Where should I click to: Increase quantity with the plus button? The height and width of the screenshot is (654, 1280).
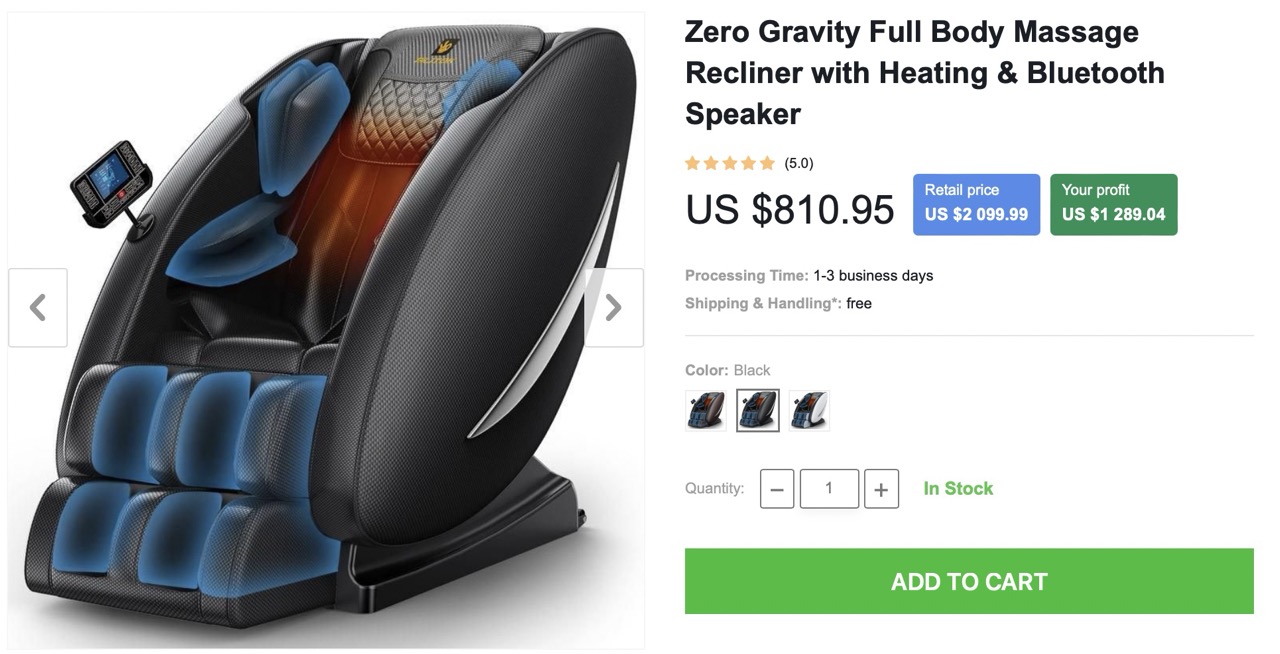point(881,489)
